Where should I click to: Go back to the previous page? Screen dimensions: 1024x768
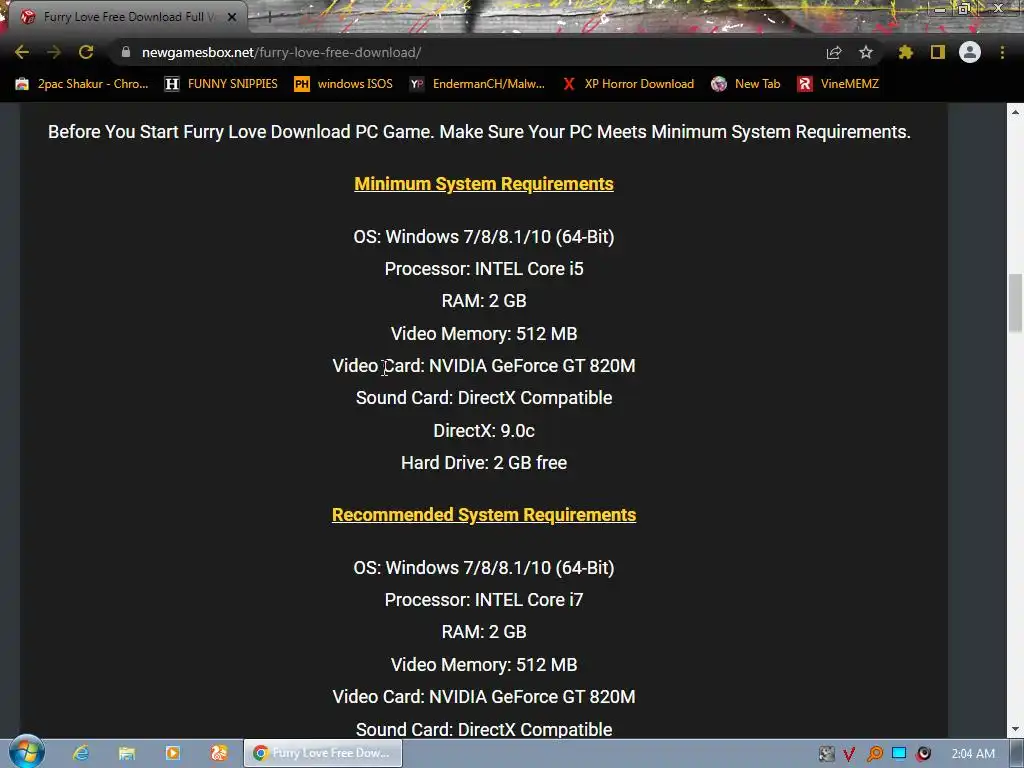[x=22, y=52]
